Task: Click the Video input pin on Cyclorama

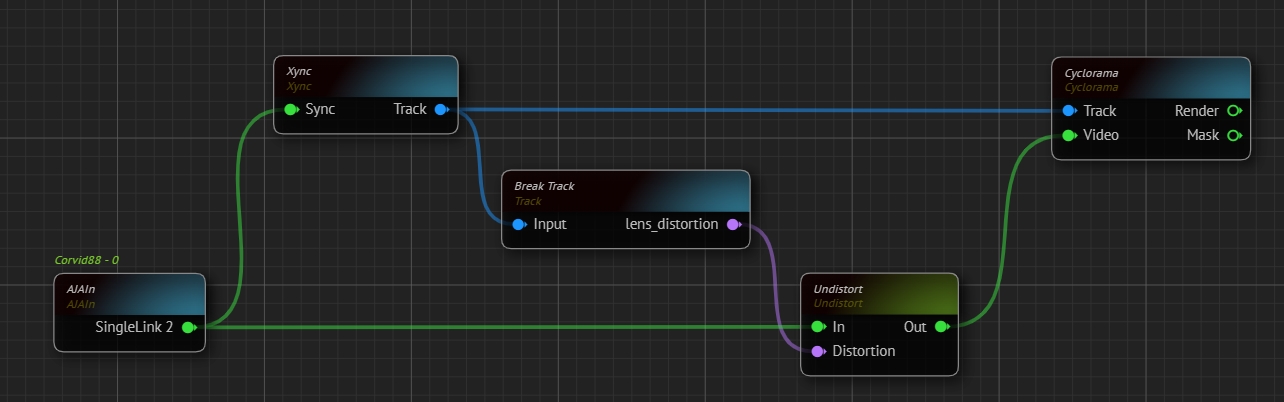Action: pos(1069,135)
